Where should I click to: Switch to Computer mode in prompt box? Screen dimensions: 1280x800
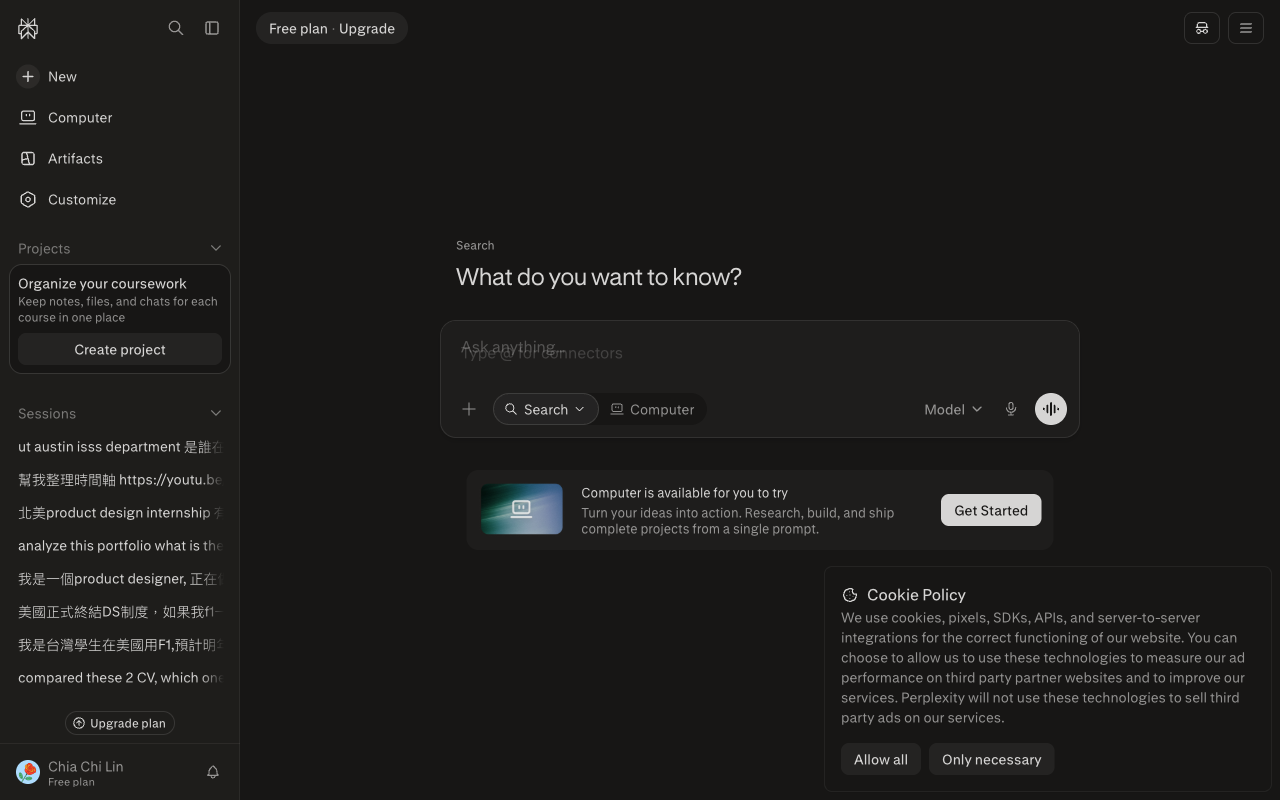coord(652,409)
